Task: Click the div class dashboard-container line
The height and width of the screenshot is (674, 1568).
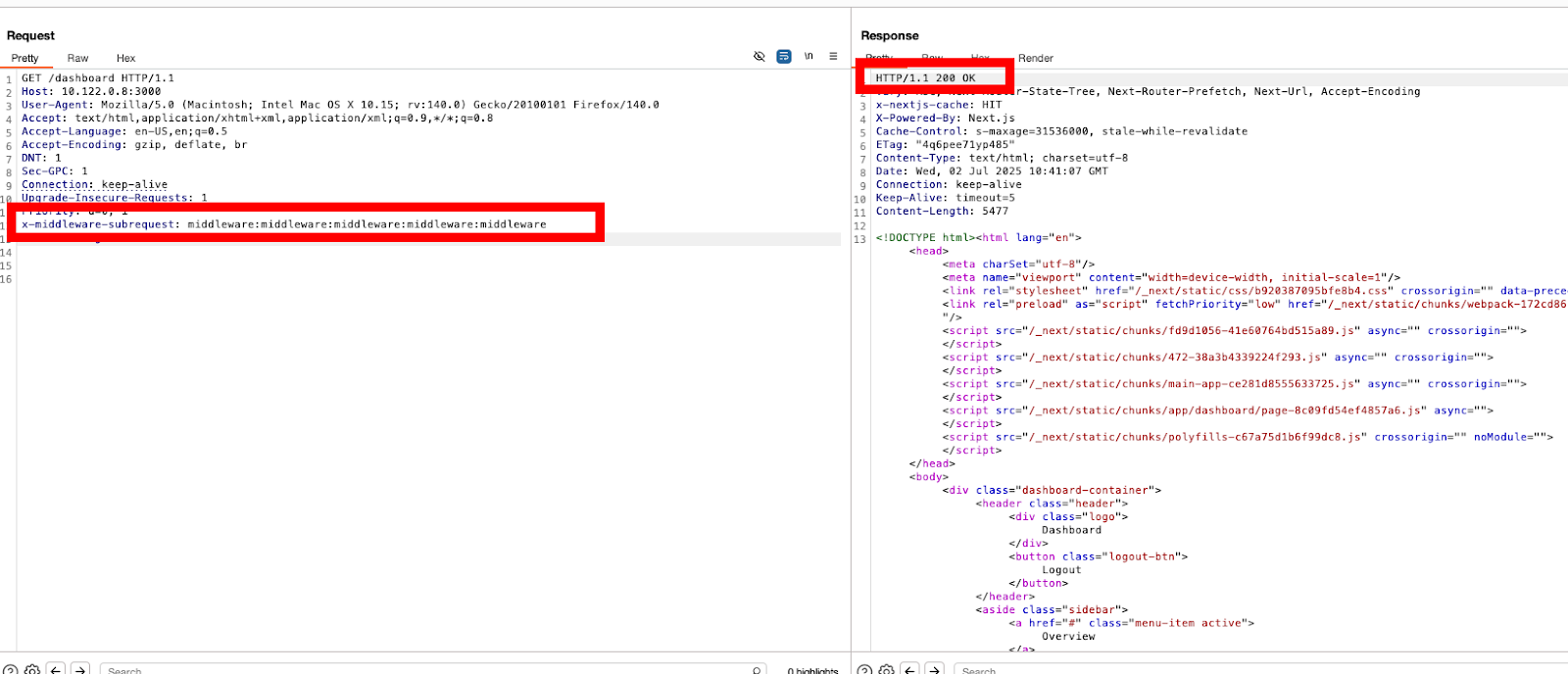Action: 1052,491
